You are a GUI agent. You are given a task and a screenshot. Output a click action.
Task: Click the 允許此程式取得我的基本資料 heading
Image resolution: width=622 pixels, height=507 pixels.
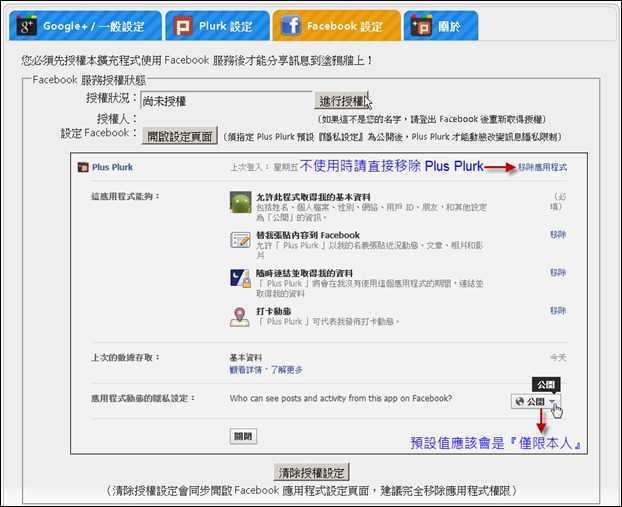(313, 197)
